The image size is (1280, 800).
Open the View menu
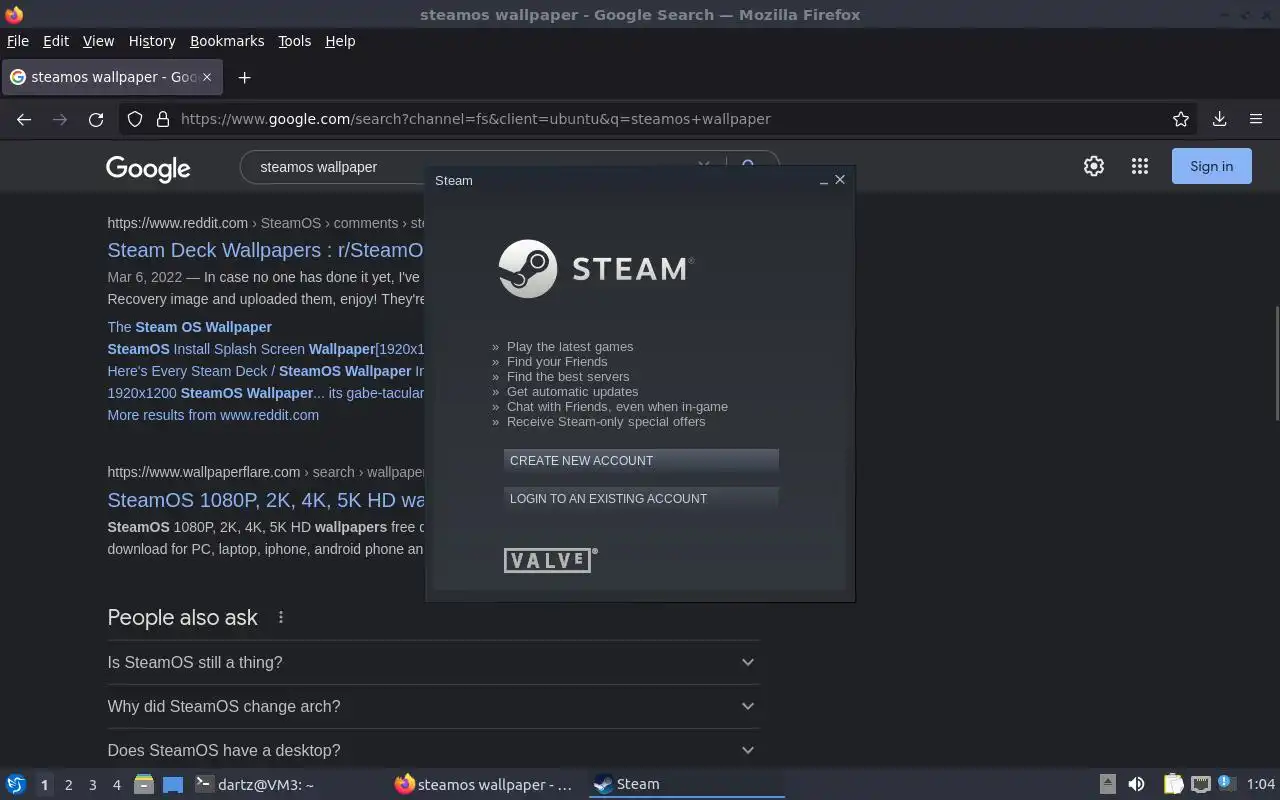click(x=98, y=41)
